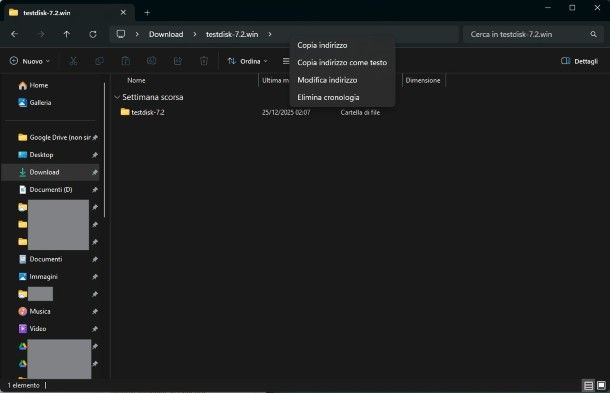Click the Paste clipboard icon
Image resolution: width=610 pixels, height=393 pixels.
click(126, 61)
